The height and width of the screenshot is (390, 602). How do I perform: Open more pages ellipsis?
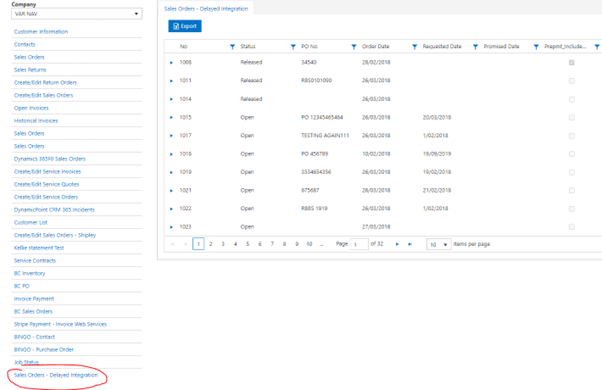click(321, 244)
